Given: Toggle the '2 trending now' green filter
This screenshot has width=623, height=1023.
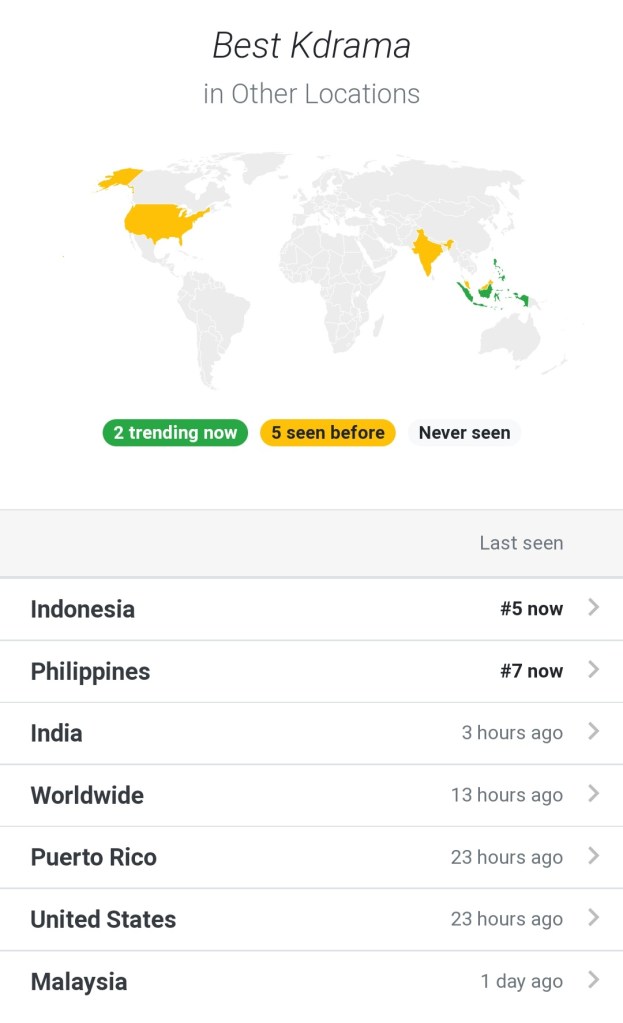Looking at the screenshot, I should [x=175, y=433].
